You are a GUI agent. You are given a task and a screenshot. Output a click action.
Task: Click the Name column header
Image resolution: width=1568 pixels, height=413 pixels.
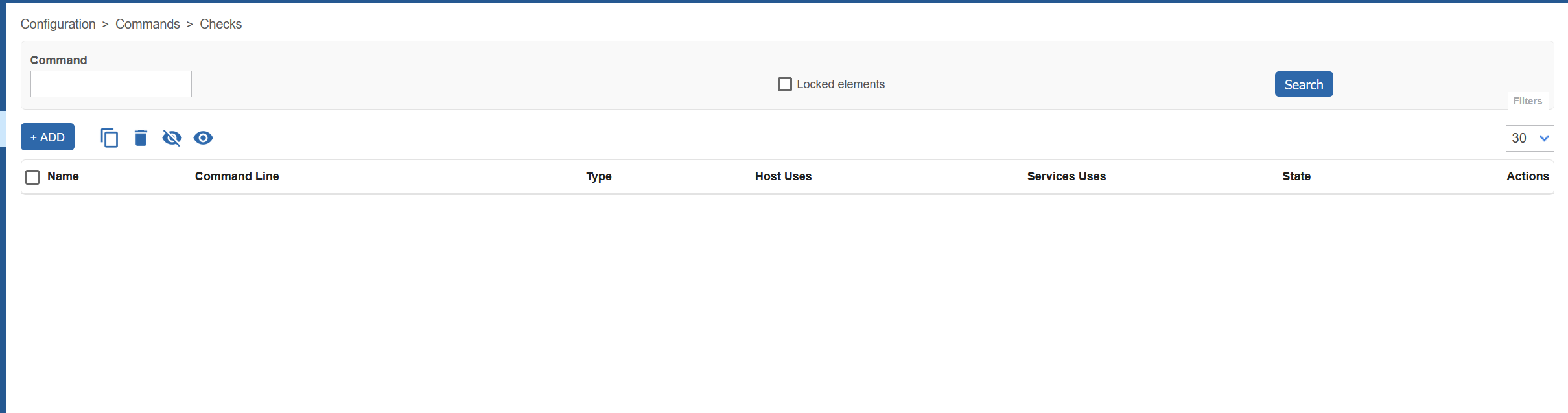pos(63,176)
